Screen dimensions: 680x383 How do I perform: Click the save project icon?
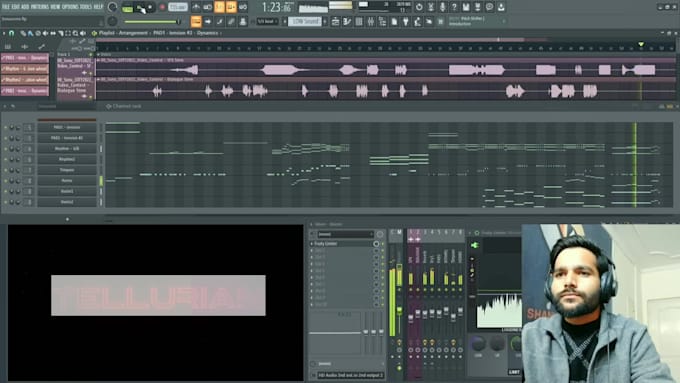coord(466,7)
